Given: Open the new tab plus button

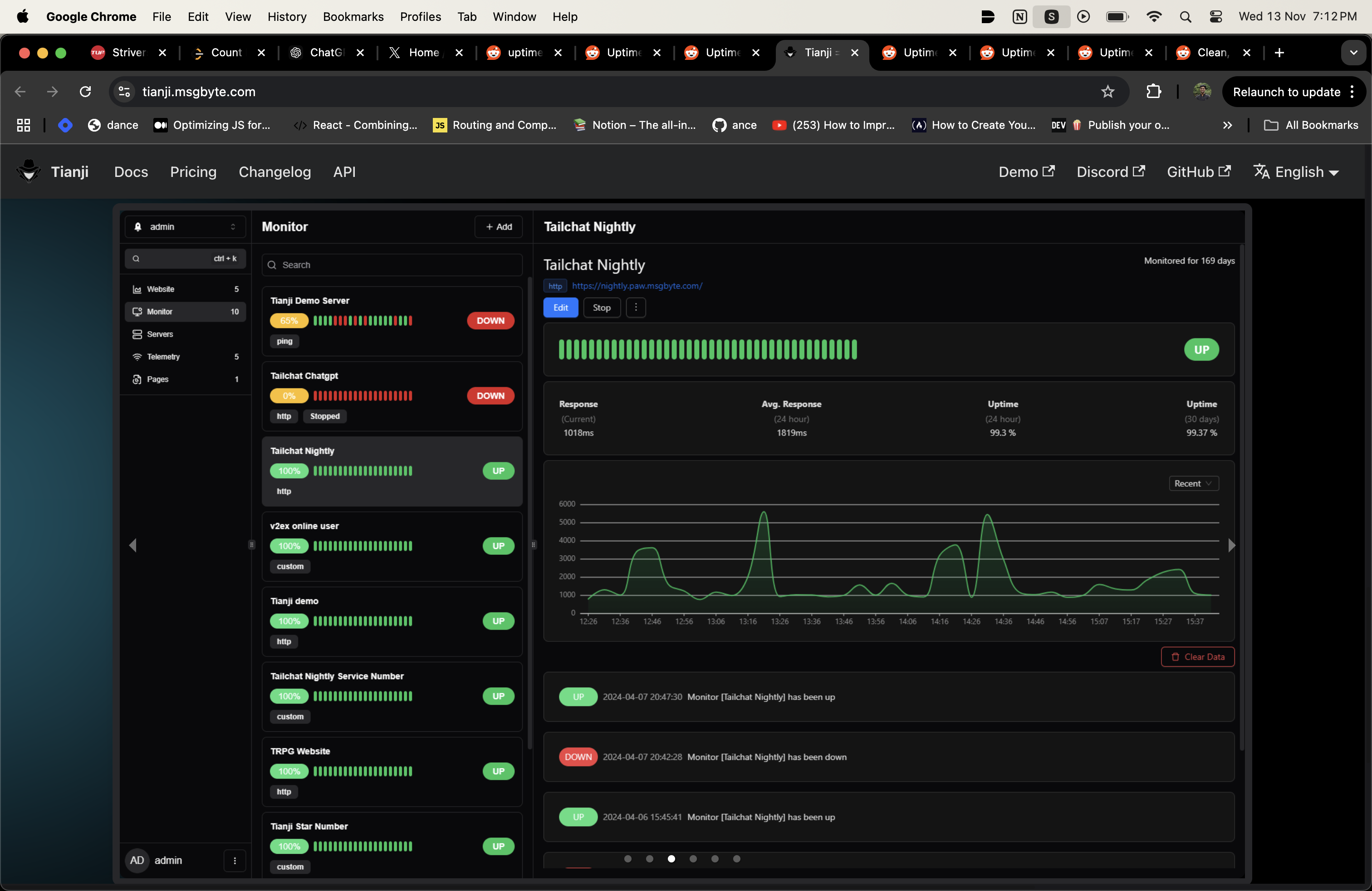Looking at the screenshot, I should [1279, 53].
